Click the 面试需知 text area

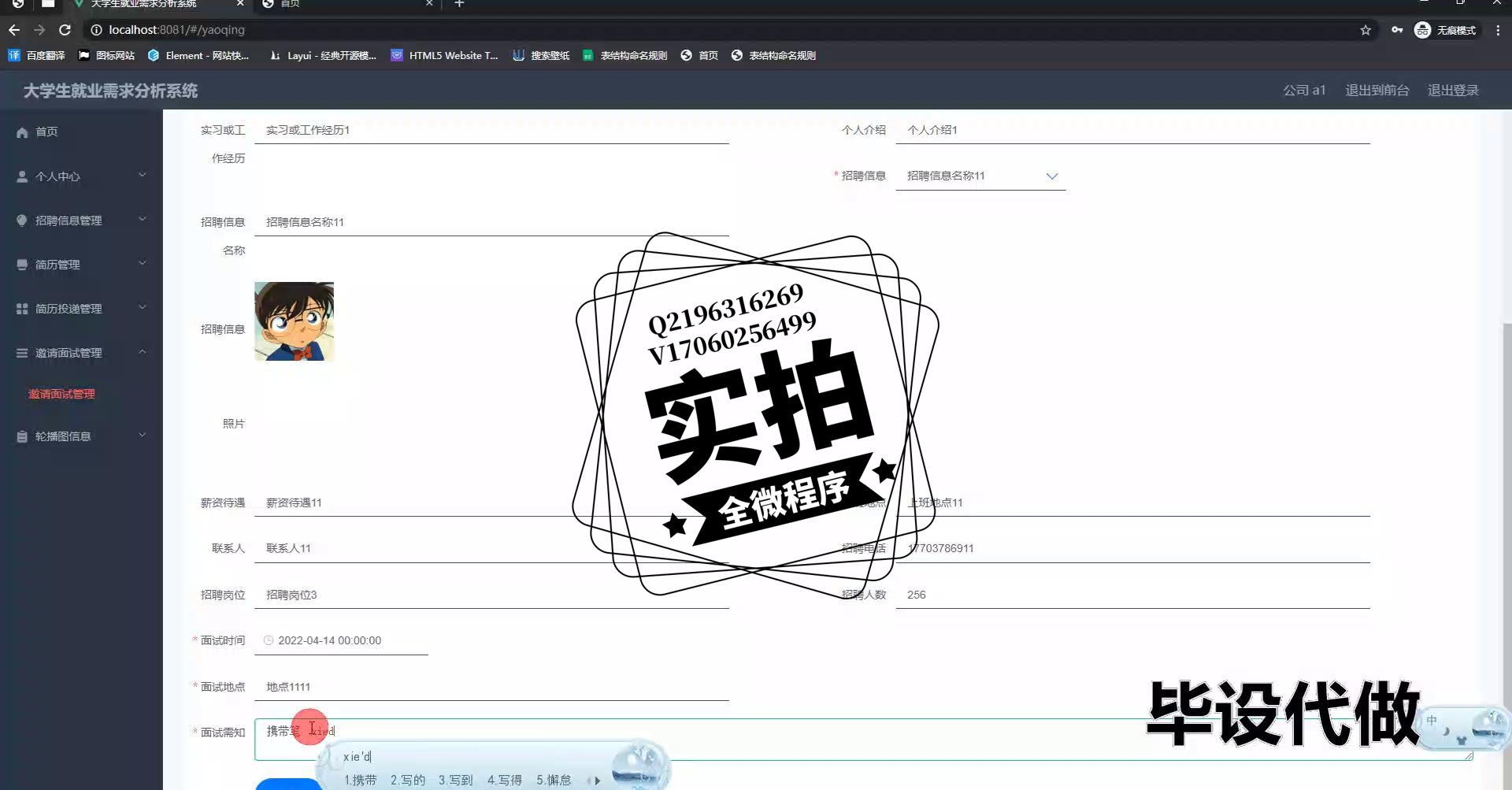[x=864, y=739]
